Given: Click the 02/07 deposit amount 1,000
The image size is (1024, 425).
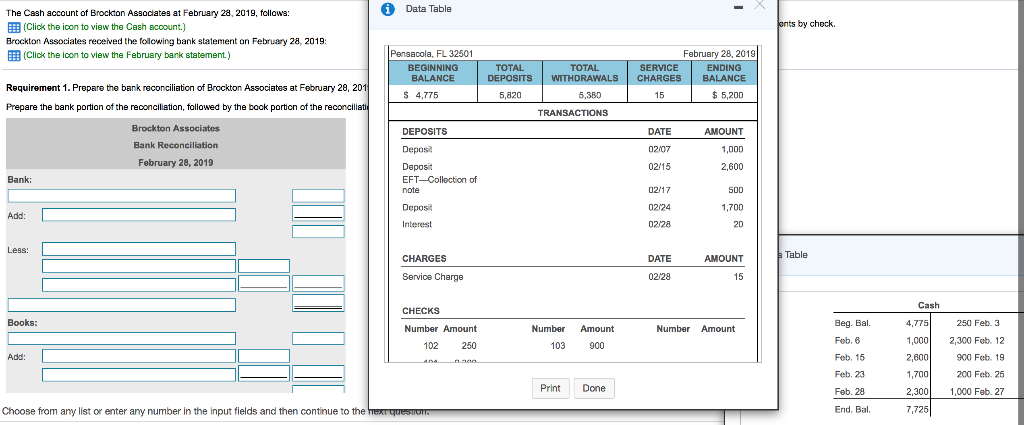Looking at the screenshot, I should pyautogui.click(x=732, y=150).
